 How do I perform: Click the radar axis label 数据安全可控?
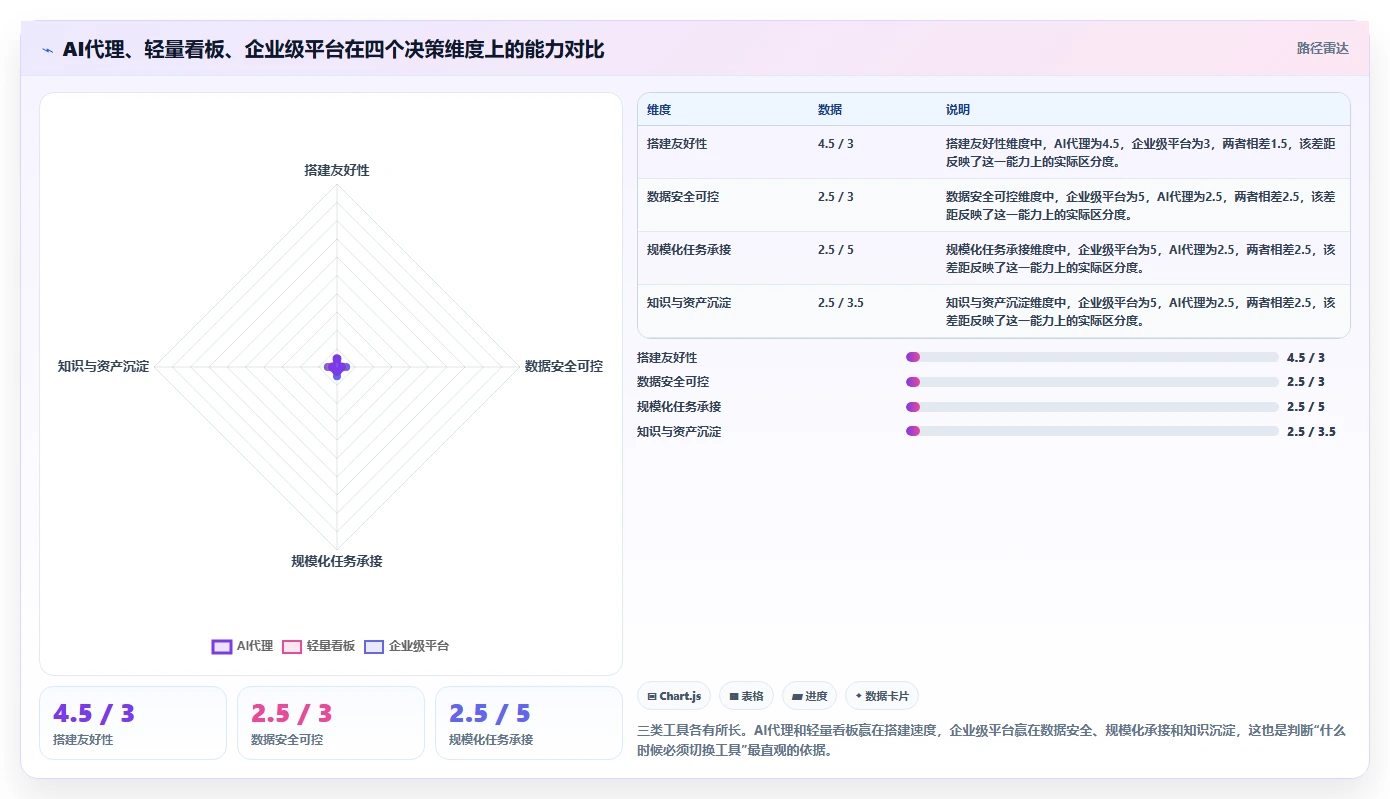564,367
